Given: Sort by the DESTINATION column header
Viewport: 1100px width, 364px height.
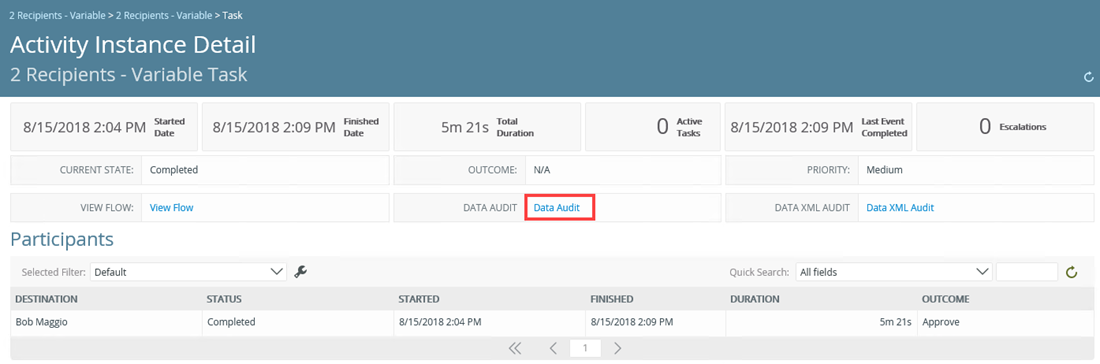Looking at the screenshot, I should pyautogui.click(x=46, y=299).
